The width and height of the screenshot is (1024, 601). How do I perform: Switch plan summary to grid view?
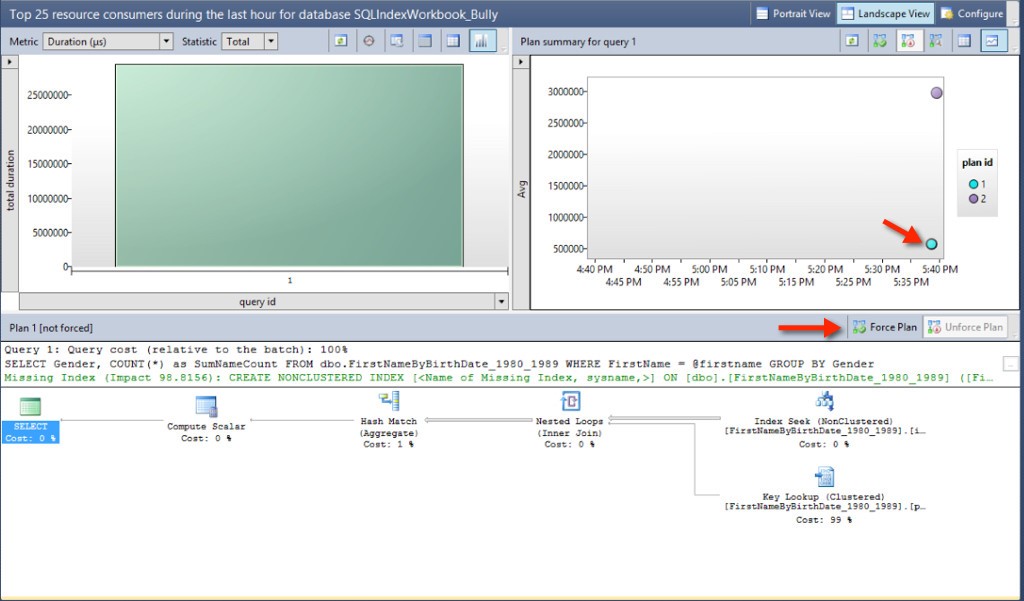964,41
